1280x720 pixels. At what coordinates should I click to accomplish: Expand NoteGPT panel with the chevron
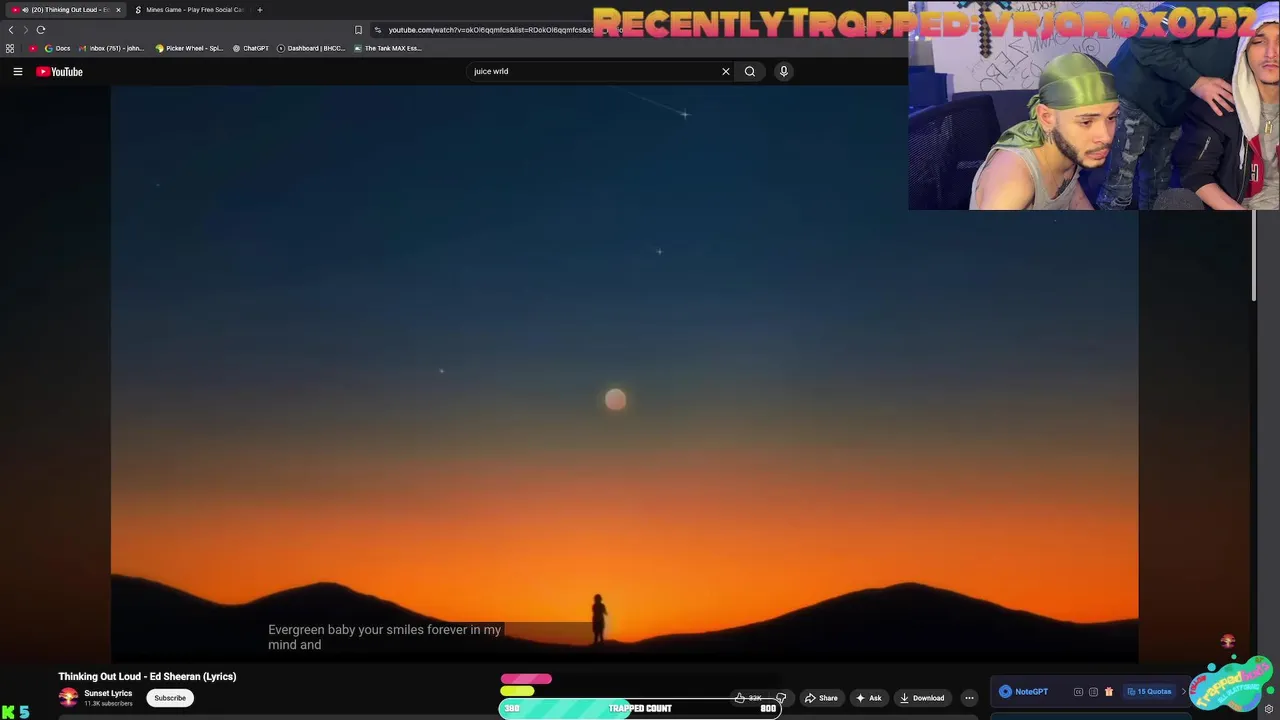(1184, 691)
